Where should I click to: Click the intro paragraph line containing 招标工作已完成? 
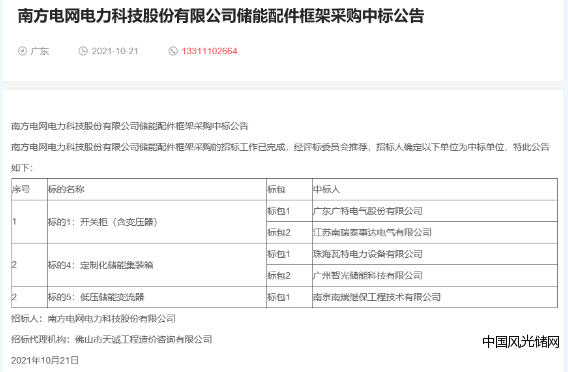pyautogui.click(x=281, y=147)
